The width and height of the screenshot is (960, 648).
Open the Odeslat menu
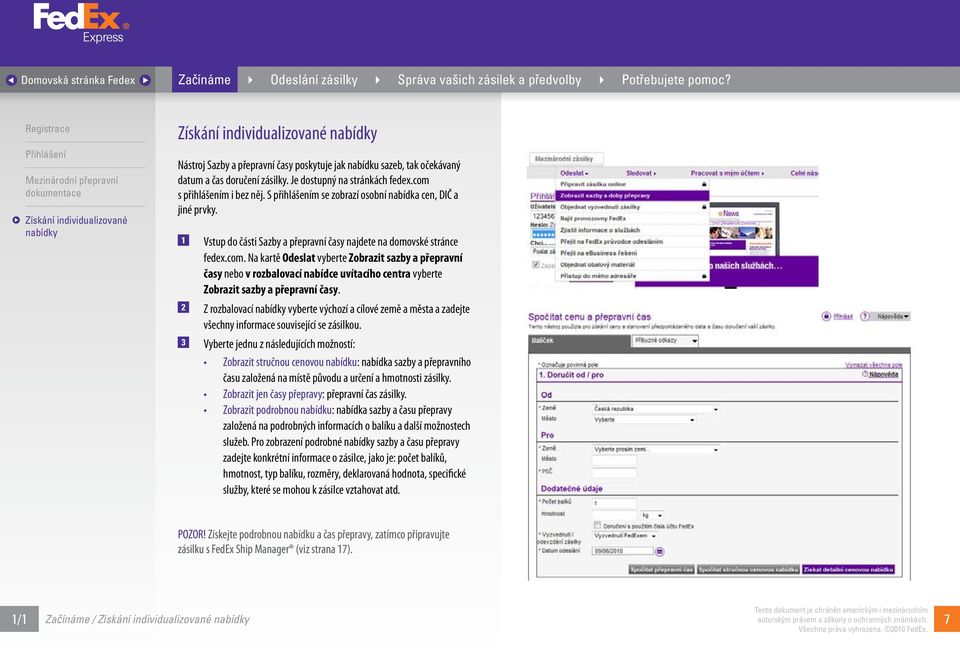574,173
